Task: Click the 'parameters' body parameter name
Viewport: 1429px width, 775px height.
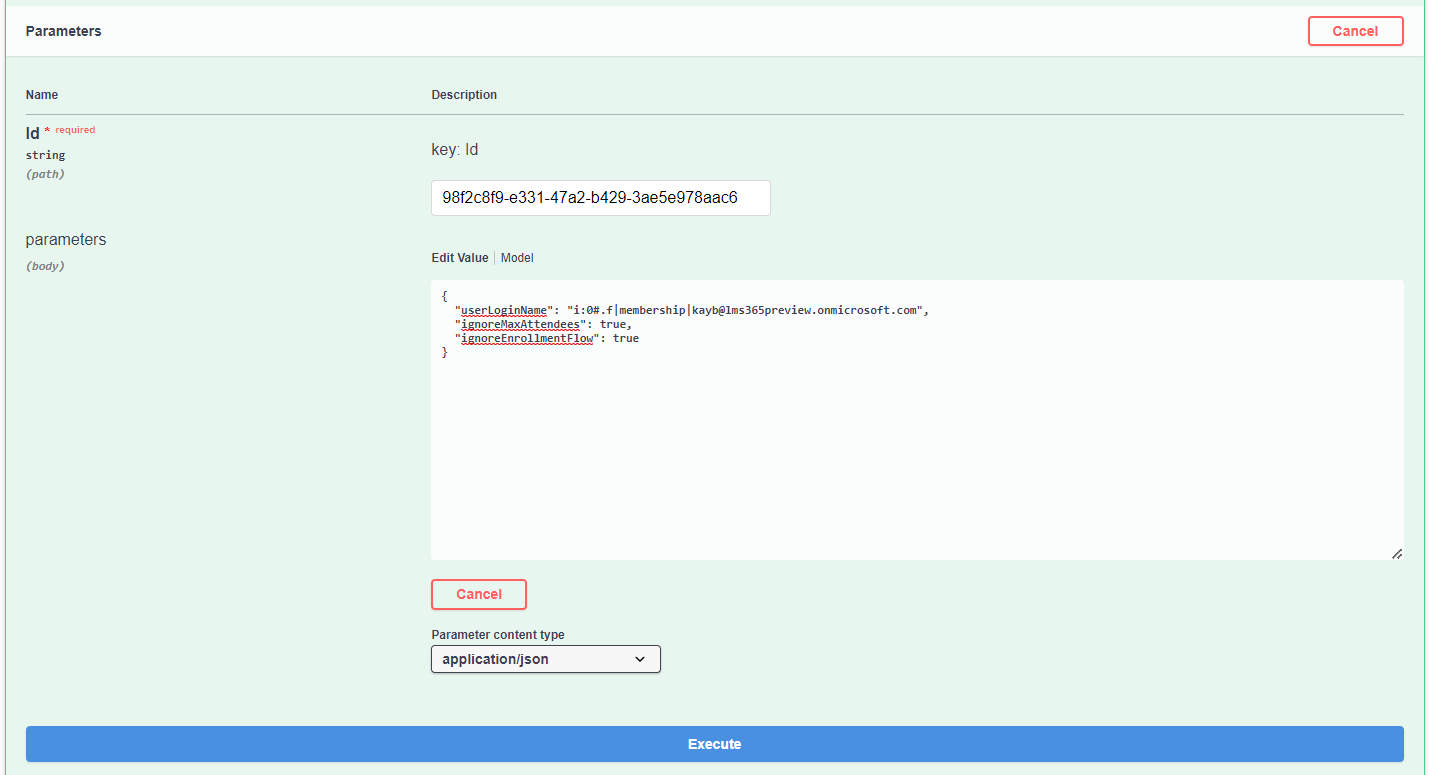Action: [x=66, y=240]
